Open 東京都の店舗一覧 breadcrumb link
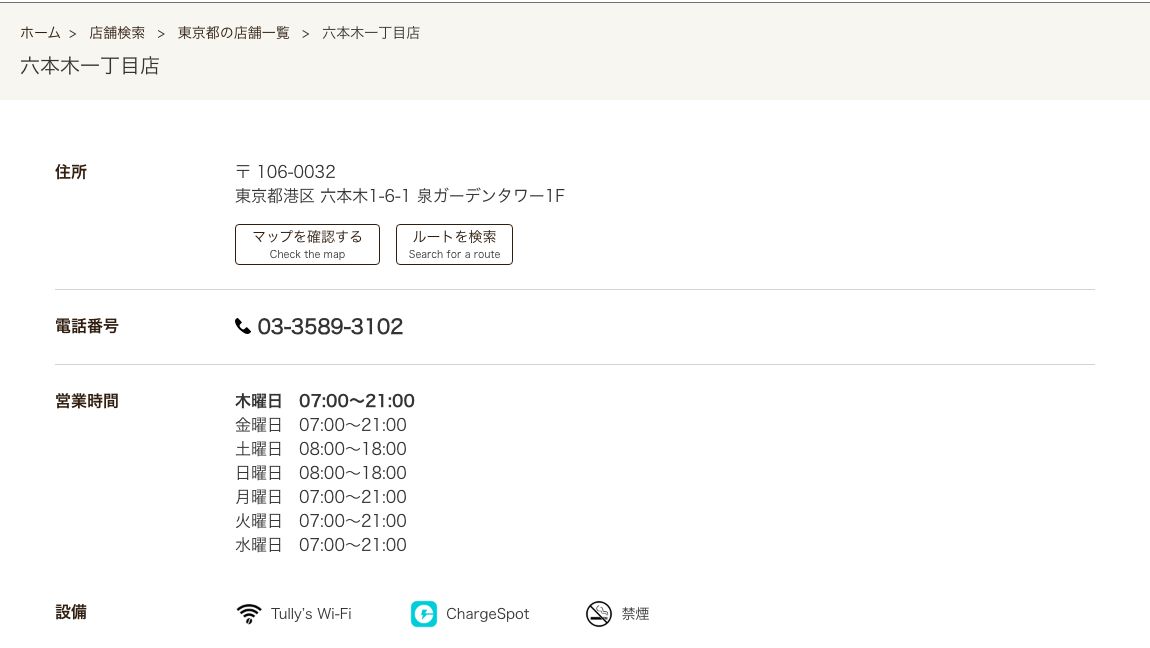 (x=234, y=33)
